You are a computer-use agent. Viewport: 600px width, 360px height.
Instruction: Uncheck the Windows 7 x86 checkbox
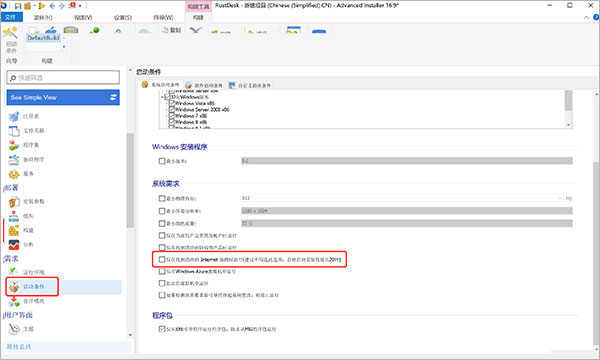(x=172, y=116)
